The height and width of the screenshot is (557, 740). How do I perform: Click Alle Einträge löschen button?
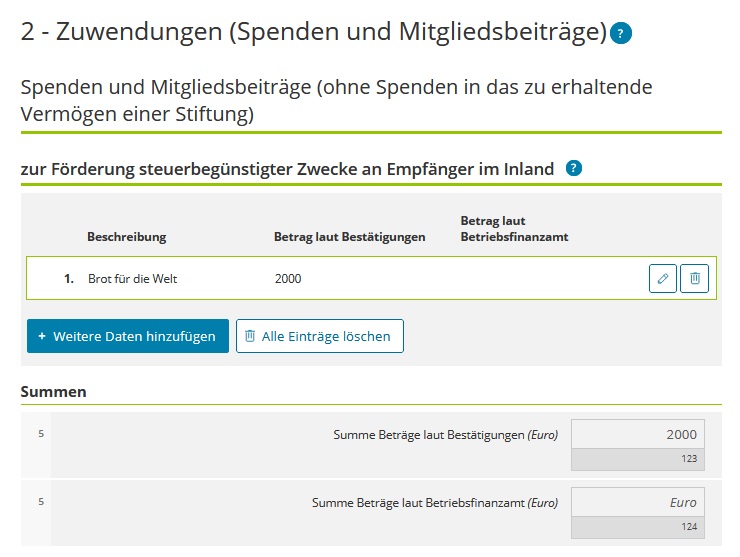point(320,336)
